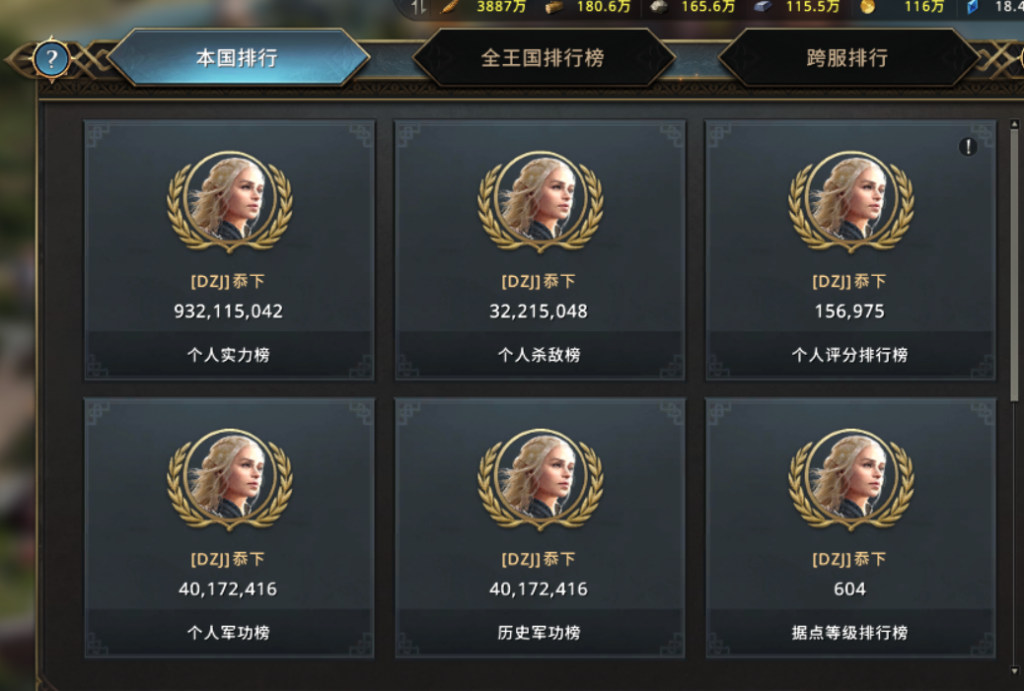Click the blue crystal resource icon
The height and width of the screenshot is (691, 1024).
(972, 7)
